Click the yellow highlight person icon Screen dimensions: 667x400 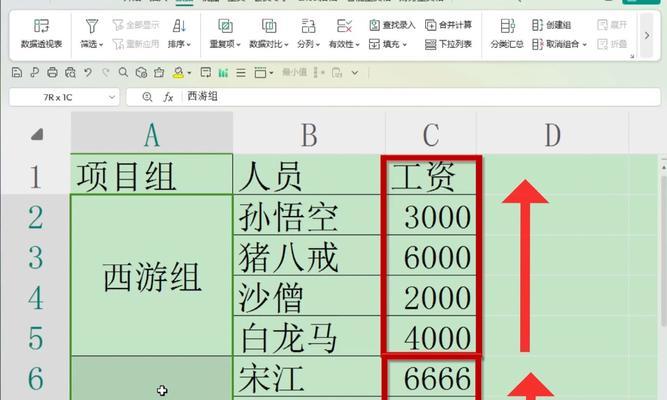178,73
